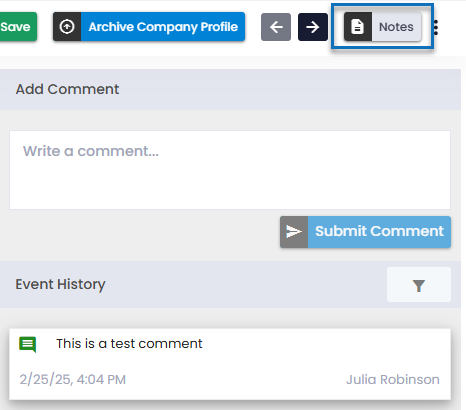Click the Archive Company Profile button label
Screen dimensions: 466x410
pyautogui.click(x=163, y=27)
